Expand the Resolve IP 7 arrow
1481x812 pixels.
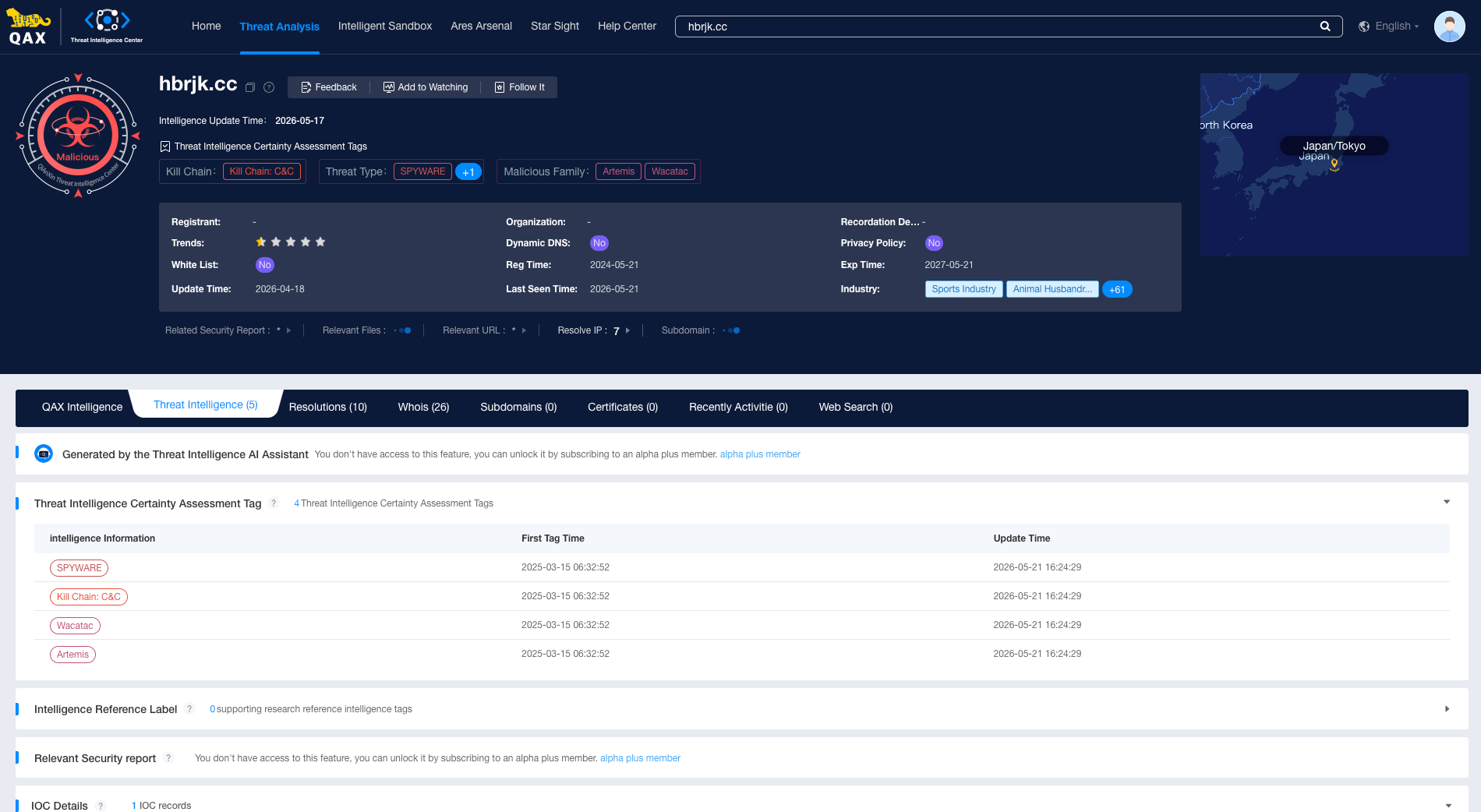point(628,330)
